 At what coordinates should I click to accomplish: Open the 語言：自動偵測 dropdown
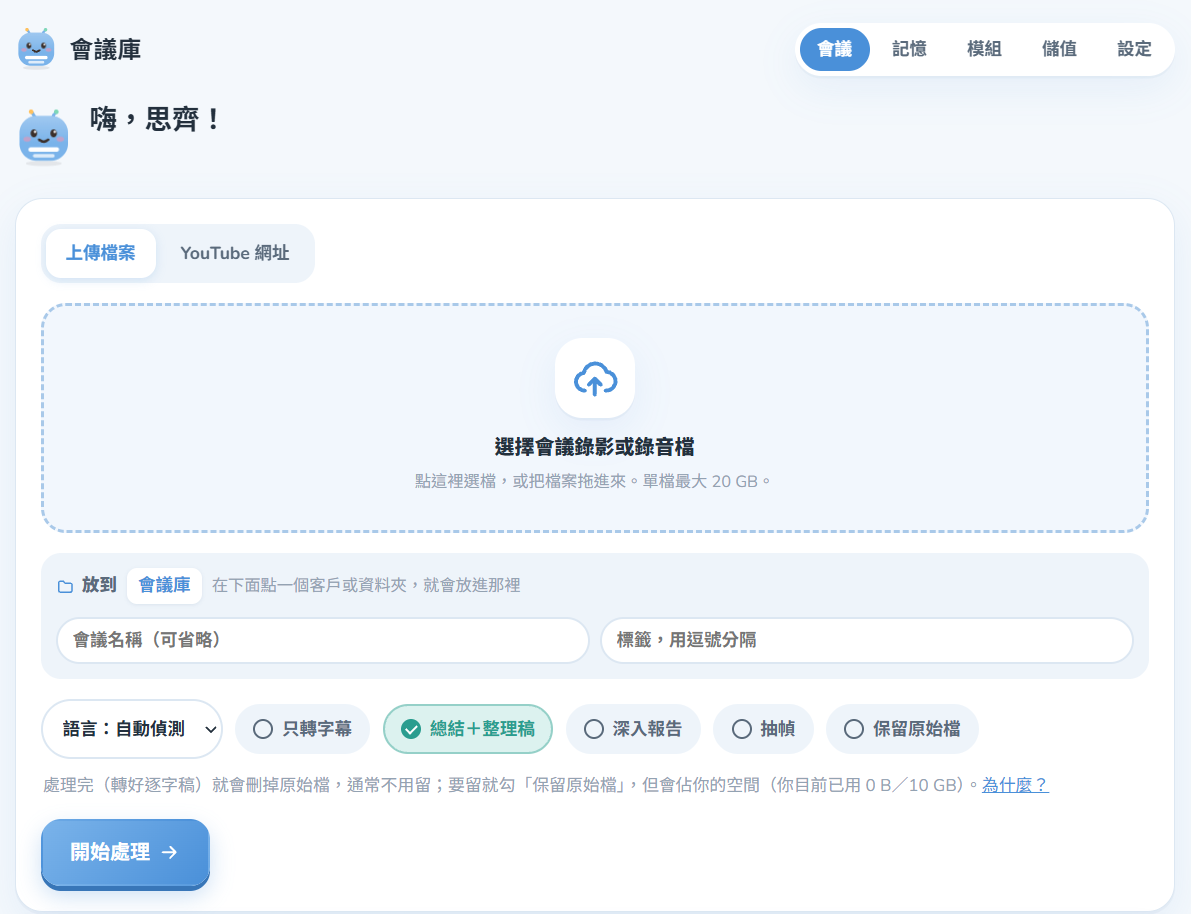point(131,729)
